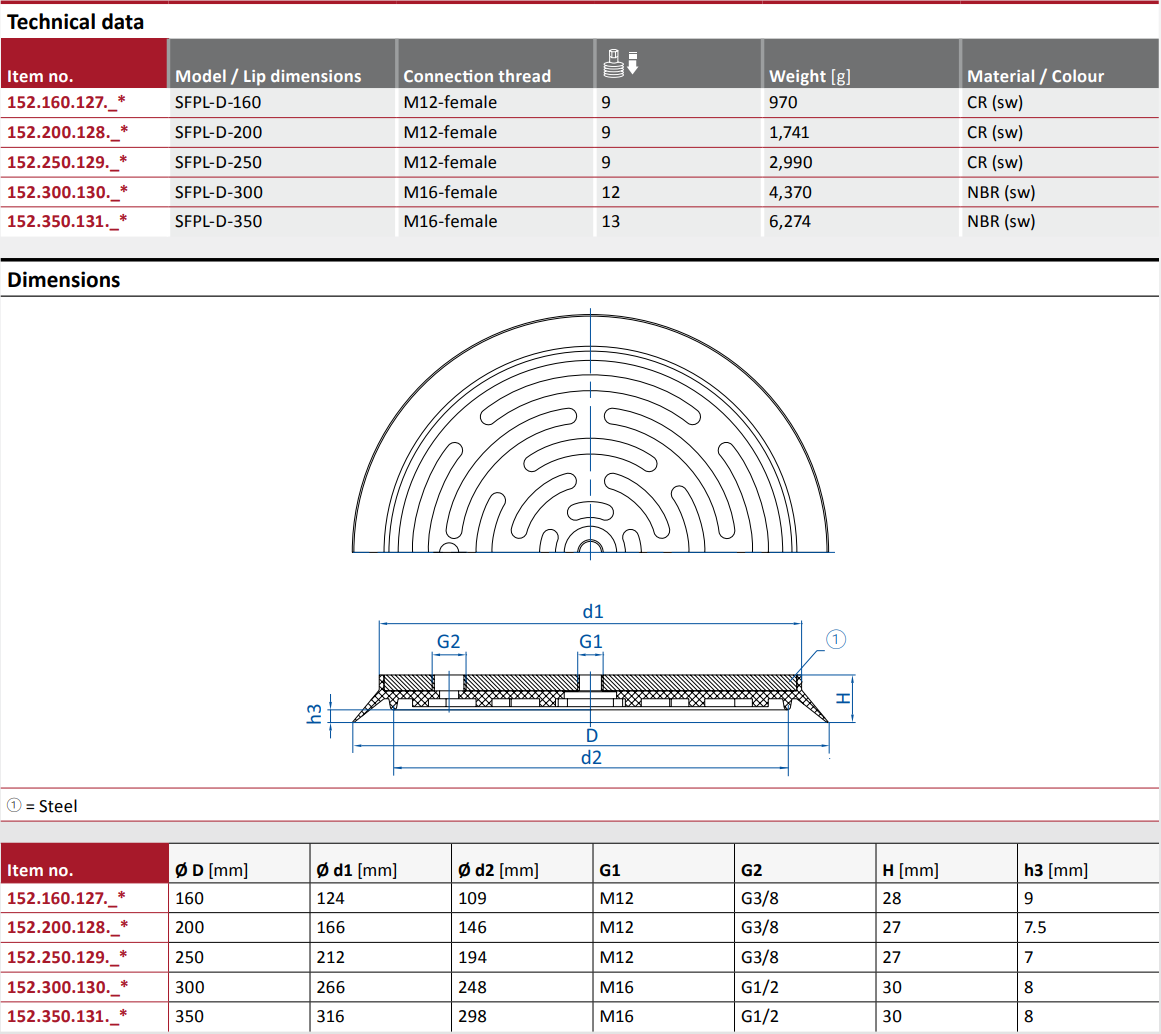
Task: Select the G2 label on the cross-section drawing
Action: tap(449, 641)
